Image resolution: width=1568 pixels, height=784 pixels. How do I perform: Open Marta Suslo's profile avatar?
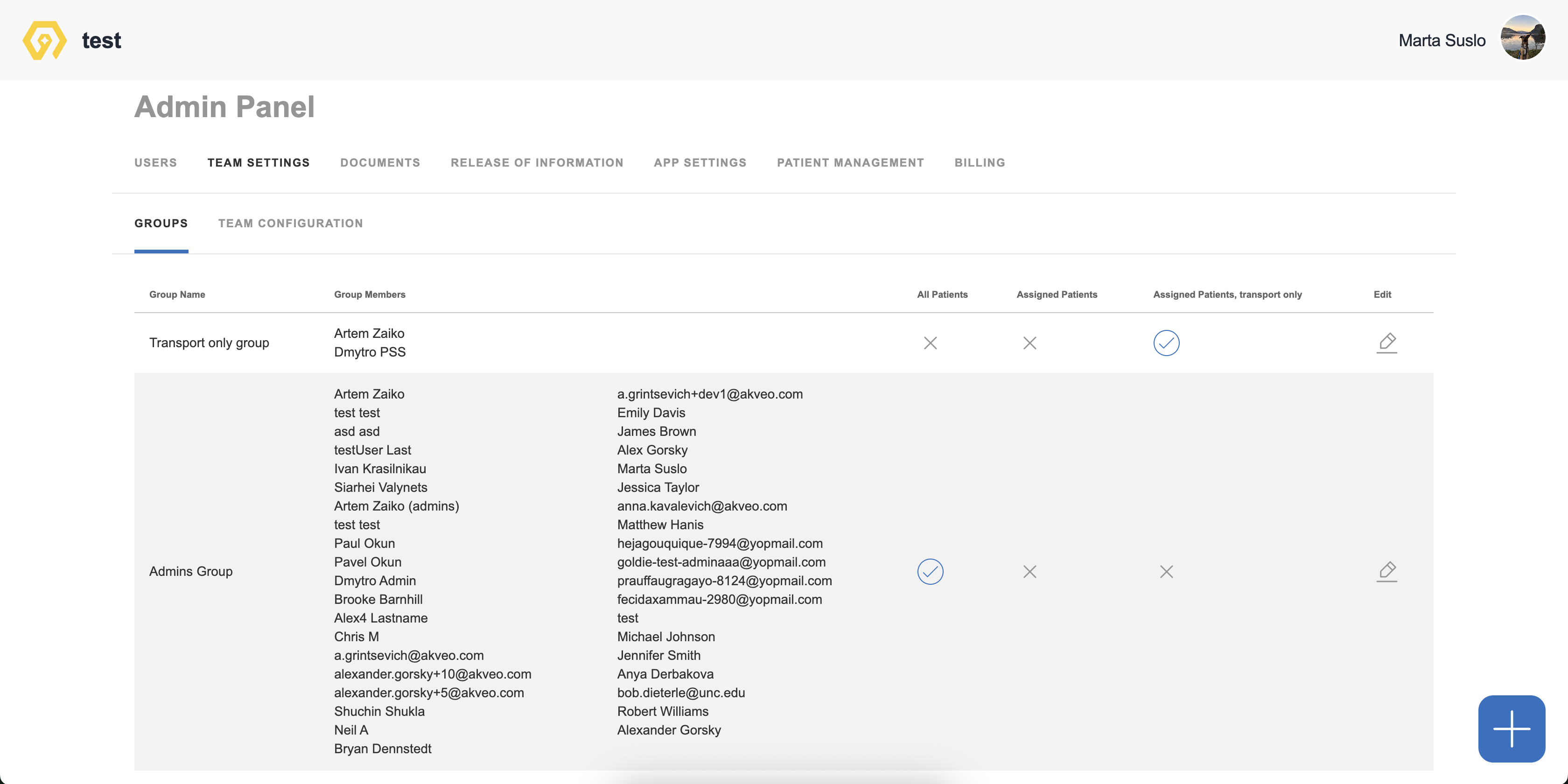[x=1522, y=38]
